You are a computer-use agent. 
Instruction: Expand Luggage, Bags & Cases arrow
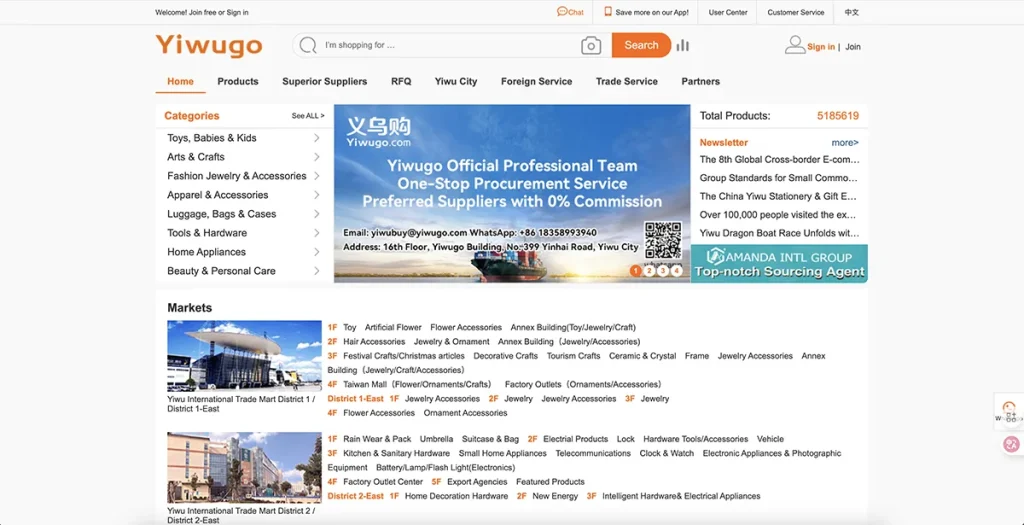[317, 214]
